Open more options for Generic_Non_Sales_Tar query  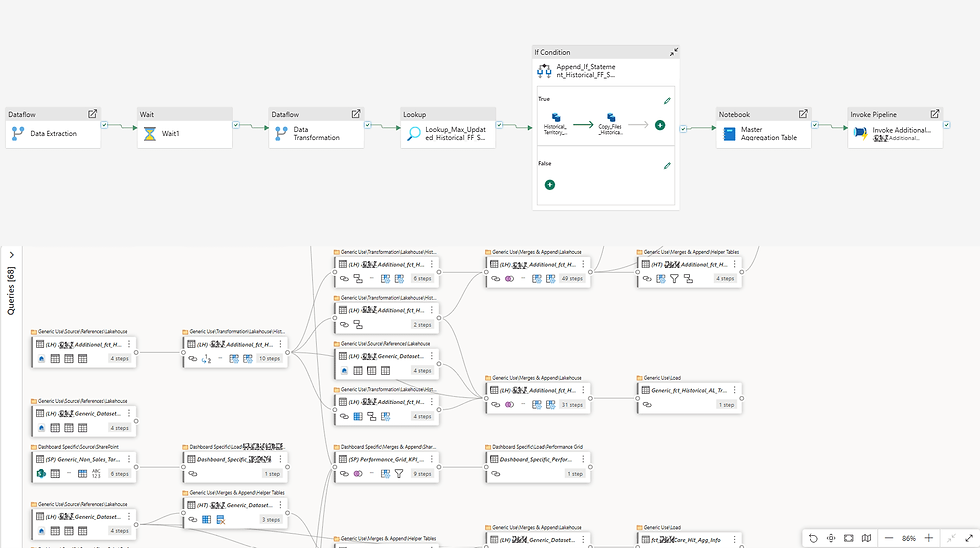coord(129,459)
